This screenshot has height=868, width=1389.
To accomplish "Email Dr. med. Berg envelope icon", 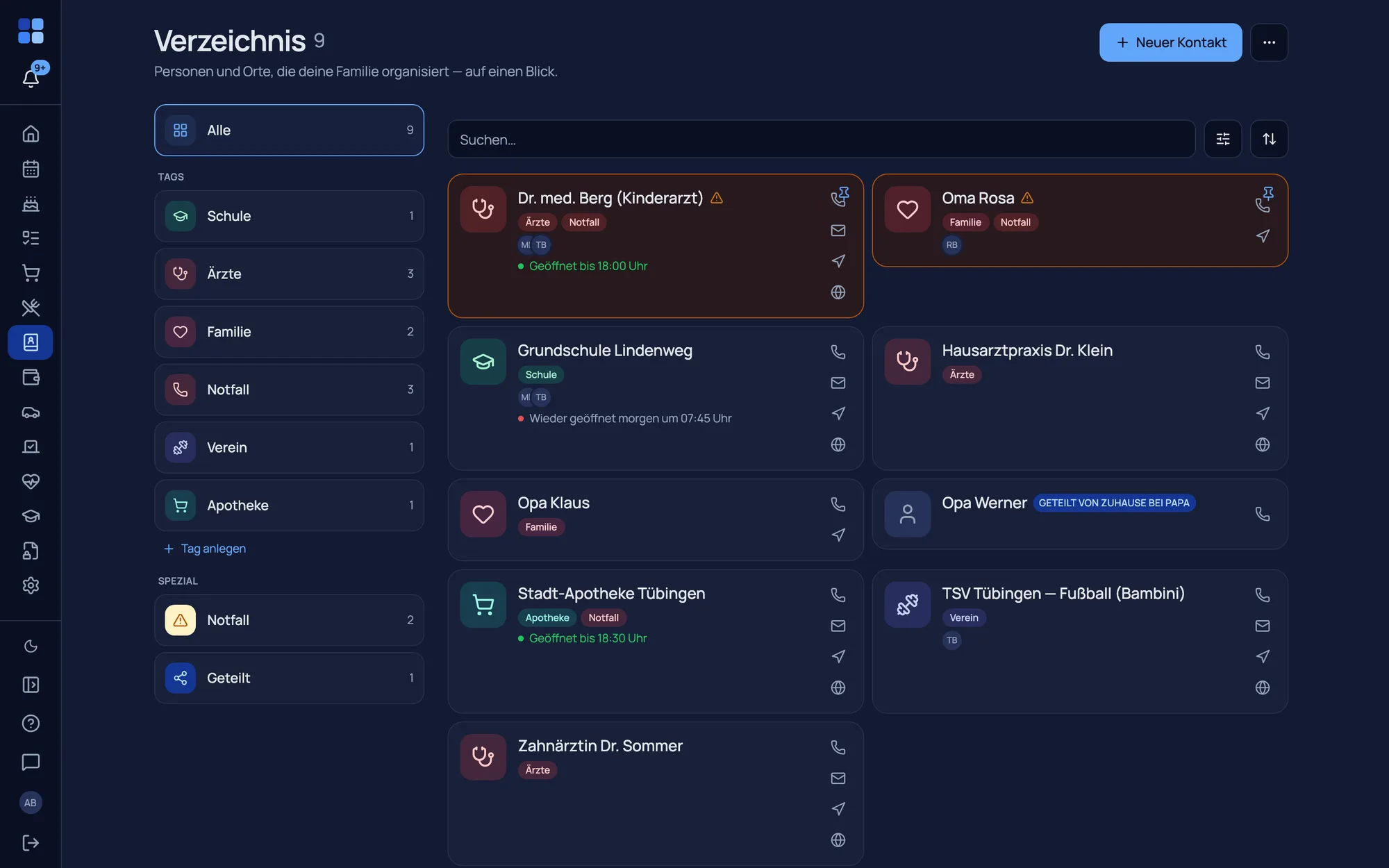I will (838, 231).
